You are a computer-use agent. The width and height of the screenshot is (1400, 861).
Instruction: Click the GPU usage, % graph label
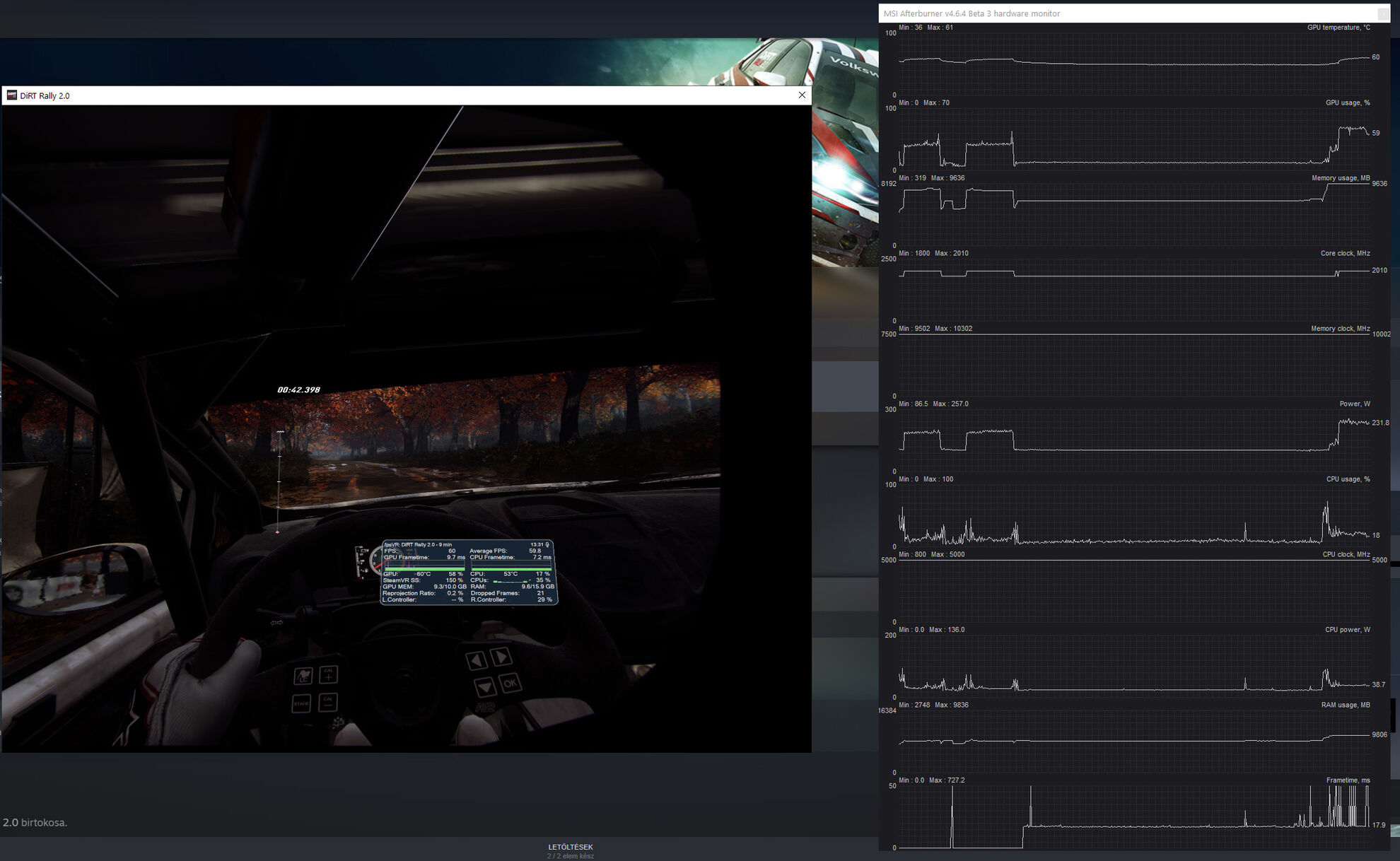1348,102
